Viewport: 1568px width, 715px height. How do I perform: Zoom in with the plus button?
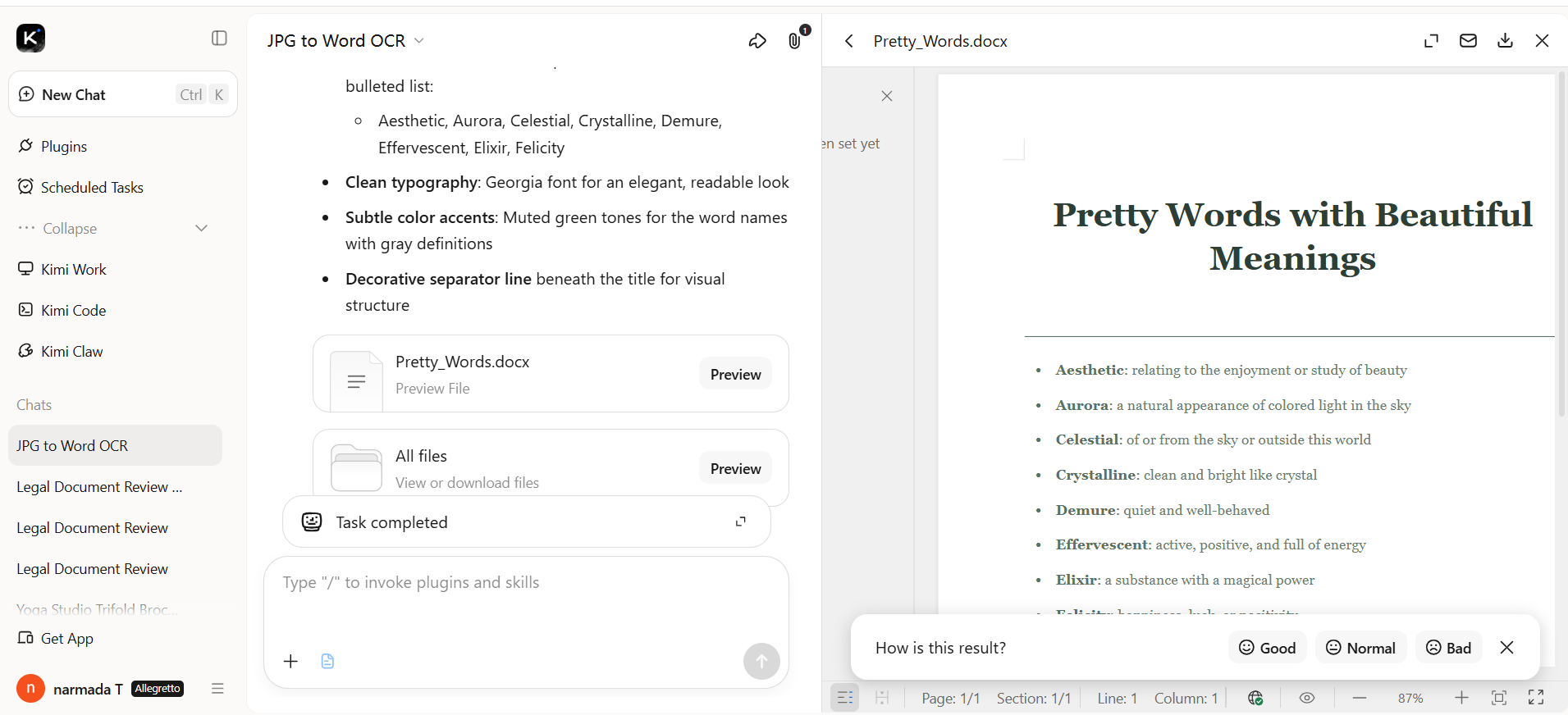coord(1461,698)
